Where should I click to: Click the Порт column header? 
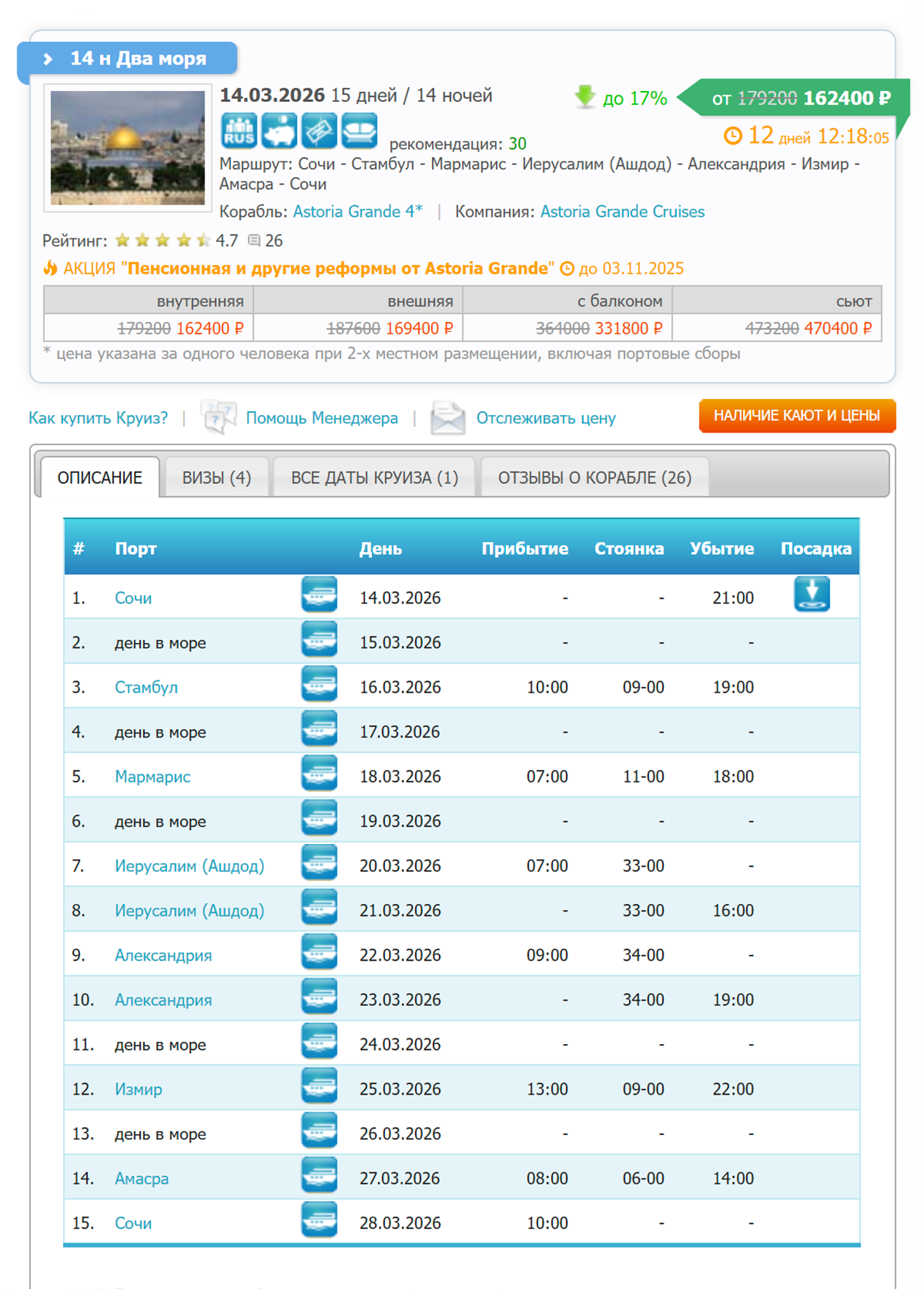pyautogui.click(x=136, y=549)
